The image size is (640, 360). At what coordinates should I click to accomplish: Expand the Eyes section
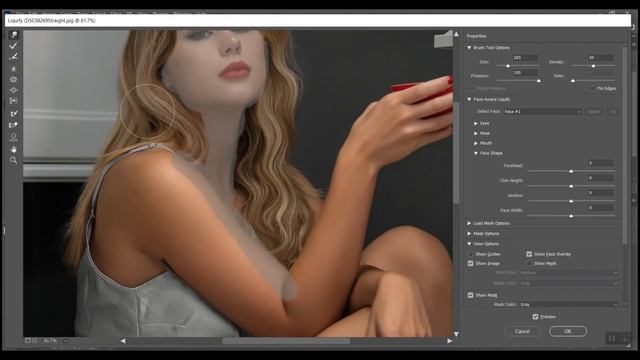476,123
